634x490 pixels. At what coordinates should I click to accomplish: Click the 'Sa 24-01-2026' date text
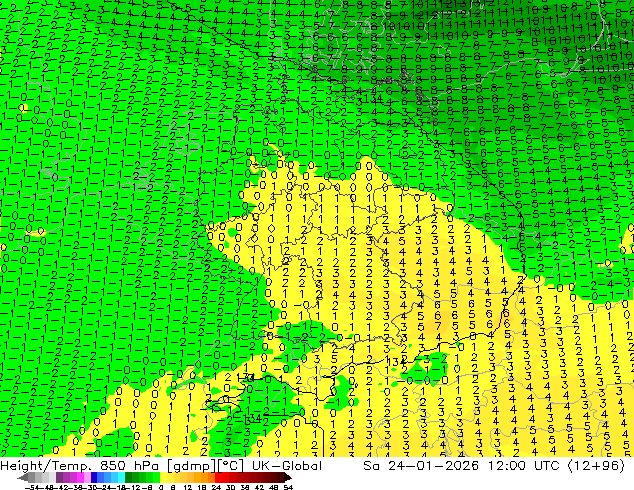point(421,465)
